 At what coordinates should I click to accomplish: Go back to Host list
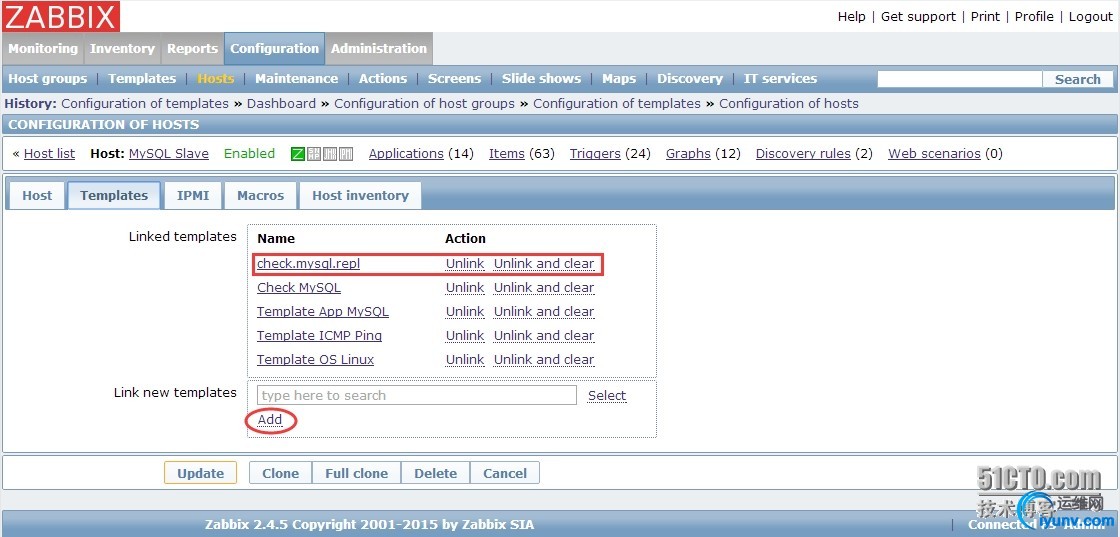point(49,154)
